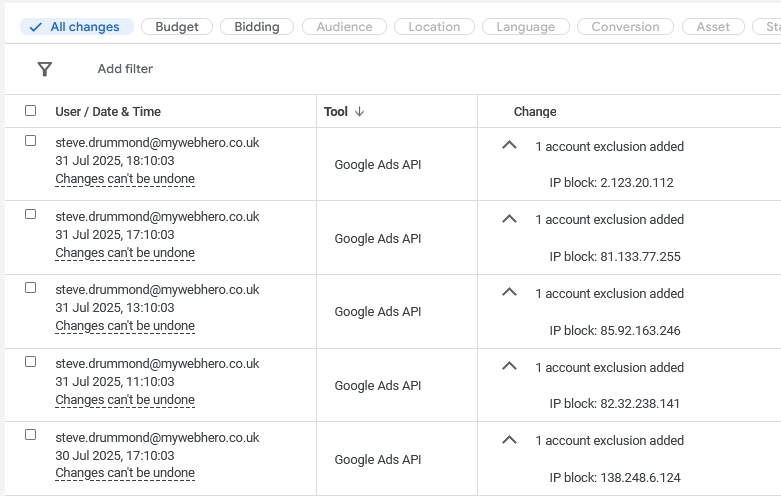The height and width of the screenshot is (496, 781).
Task: Collapse the IP block 138.248.6.124 change
Action: coord(509,440)
